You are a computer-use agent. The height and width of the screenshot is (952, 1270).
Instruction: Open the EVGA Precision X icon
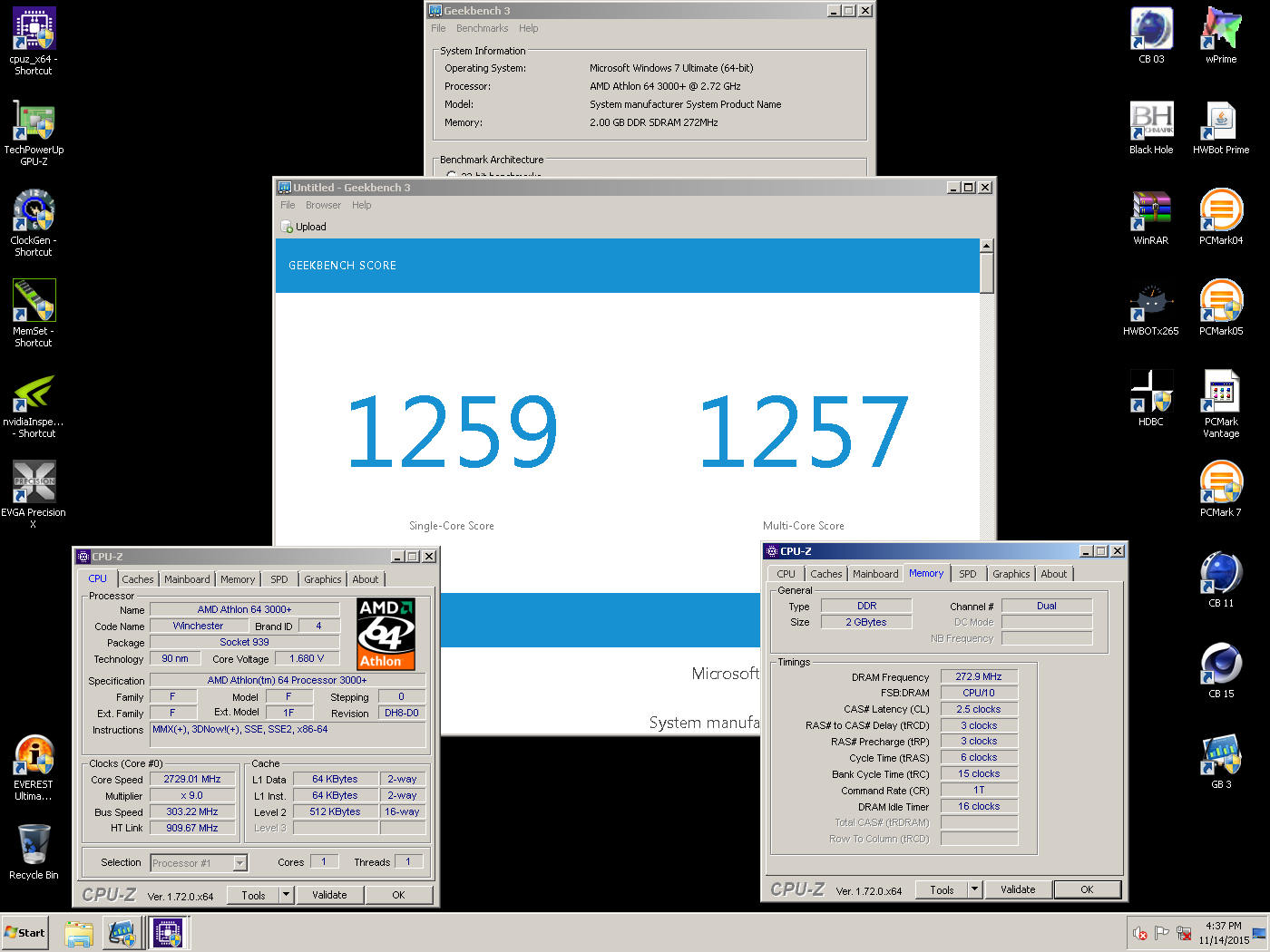[34, 495]
